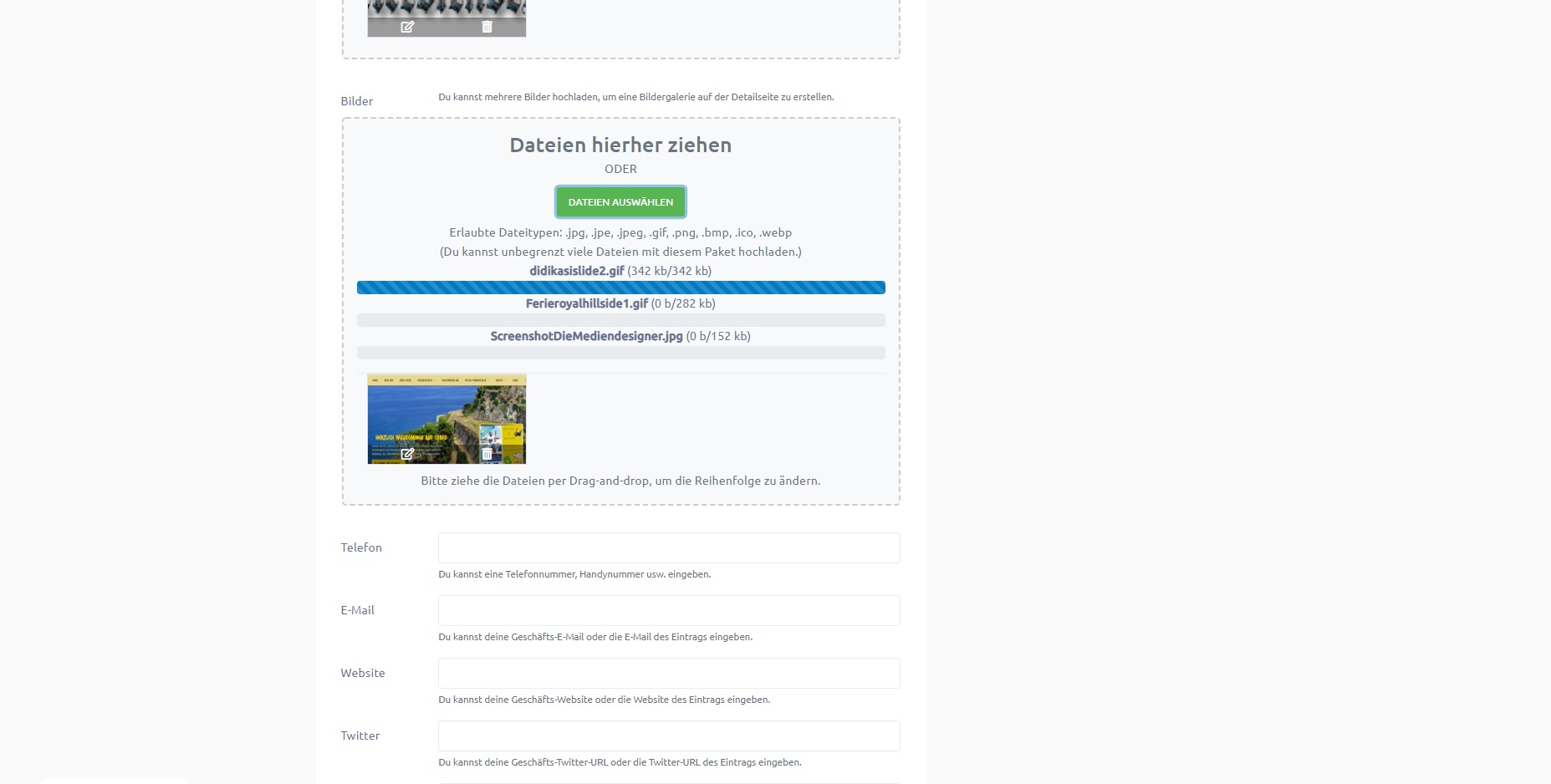
Task: Click the ScreenshotDieMediendesigner.jpg progress bar
Action: (x=620, y=353)
